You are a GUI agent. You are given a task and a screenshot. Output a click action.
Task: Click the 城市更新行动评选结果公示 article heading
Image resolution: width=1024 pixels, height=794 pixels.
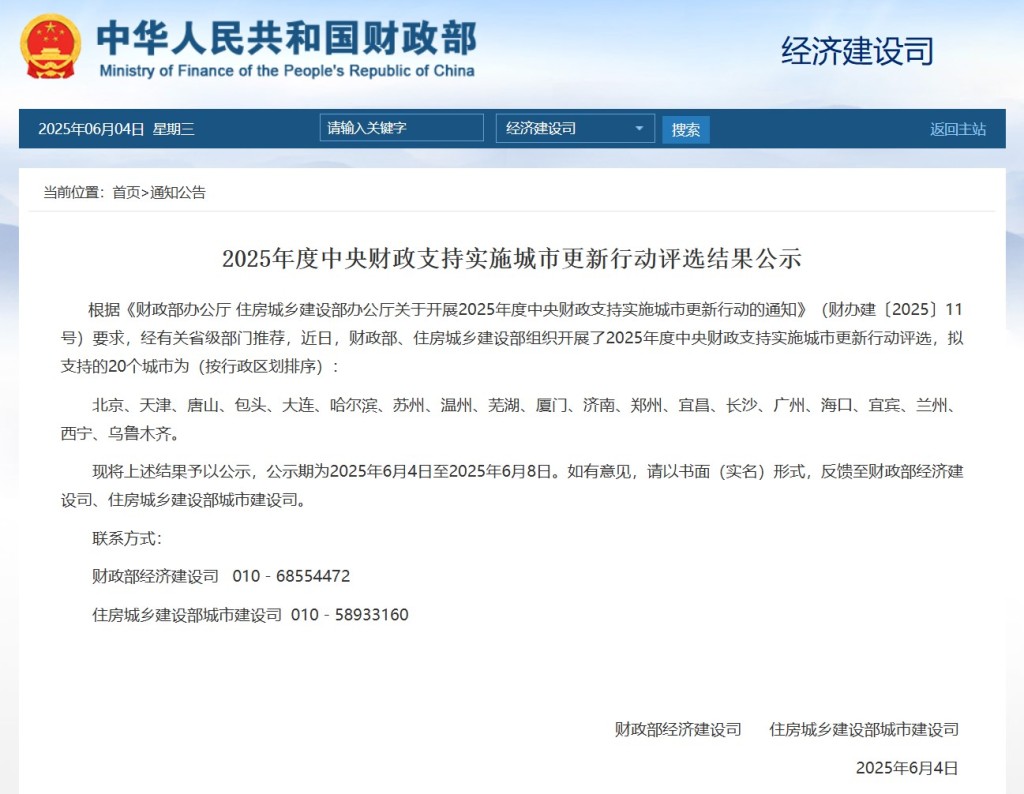coord(511,259)
